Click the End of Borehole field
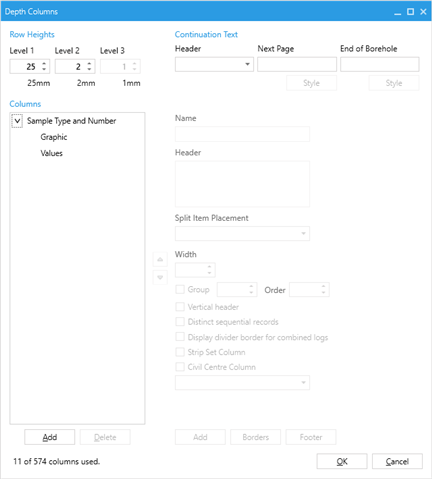Viewport: 432px width, 479px height. 380,64
